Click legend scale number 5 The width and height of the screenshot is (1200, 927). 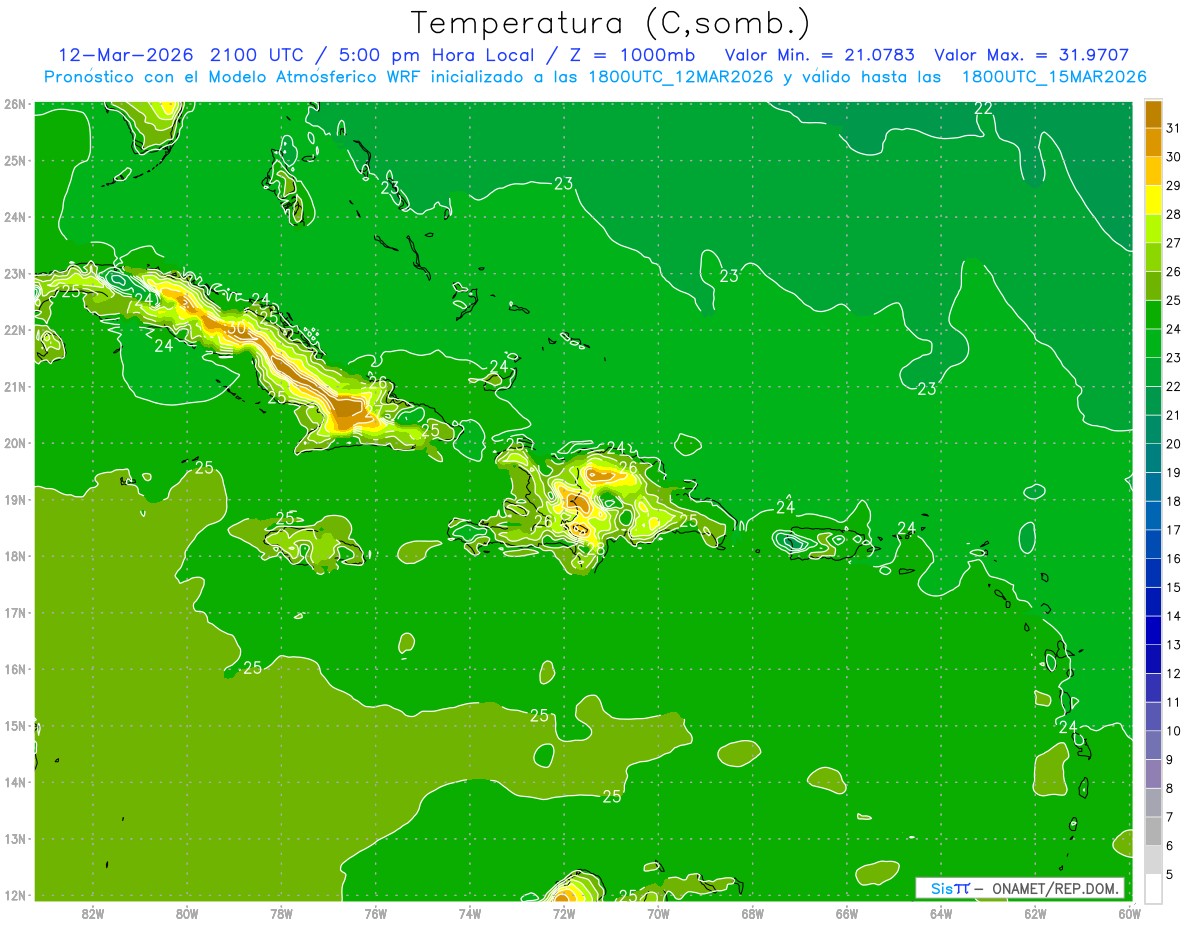[1169, 874]
